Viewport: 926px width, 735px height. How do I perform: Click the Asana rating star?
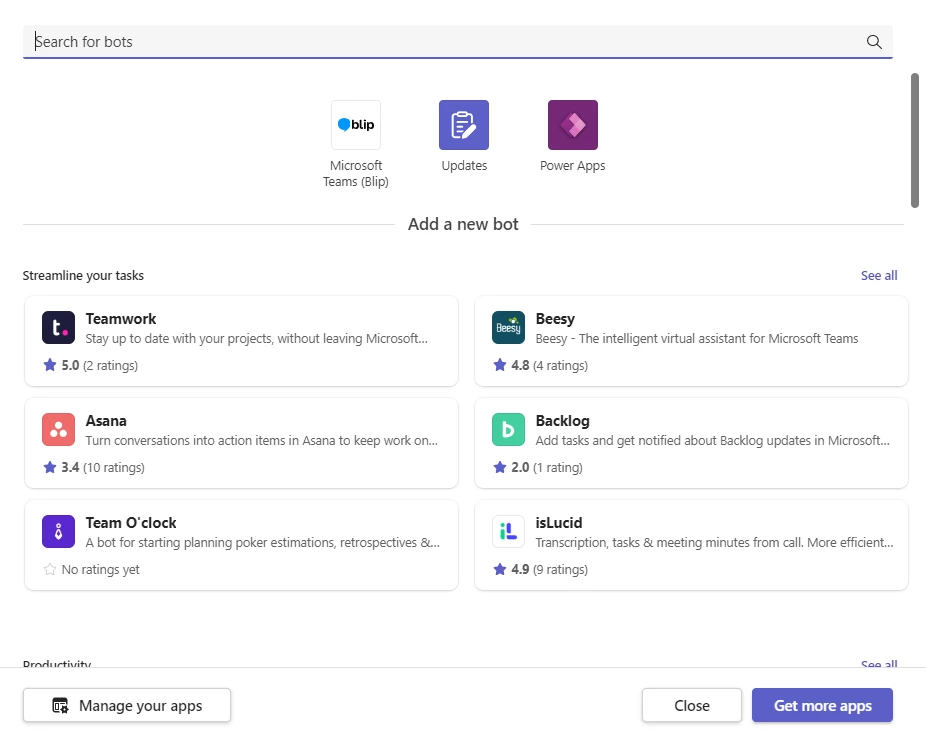(50, 467)
